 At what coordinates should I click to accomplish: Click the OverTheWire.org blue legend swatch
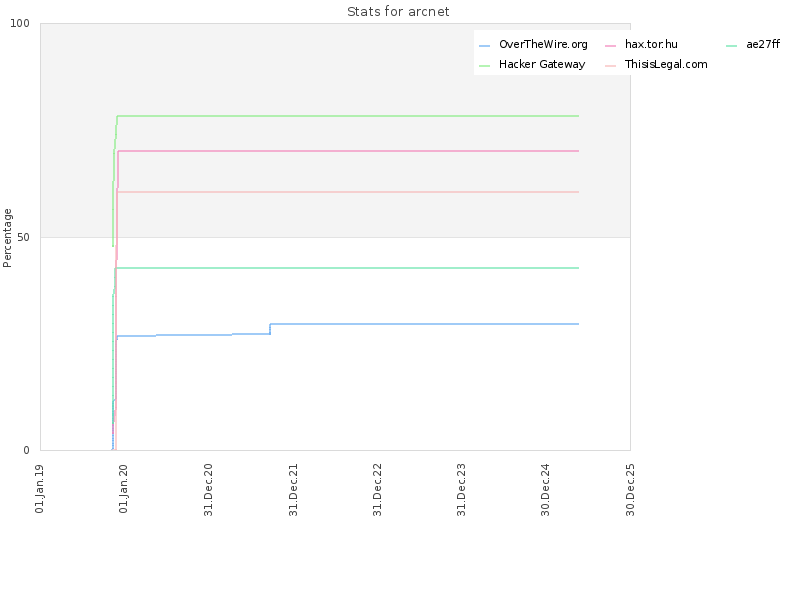click(x=485, y=46)
